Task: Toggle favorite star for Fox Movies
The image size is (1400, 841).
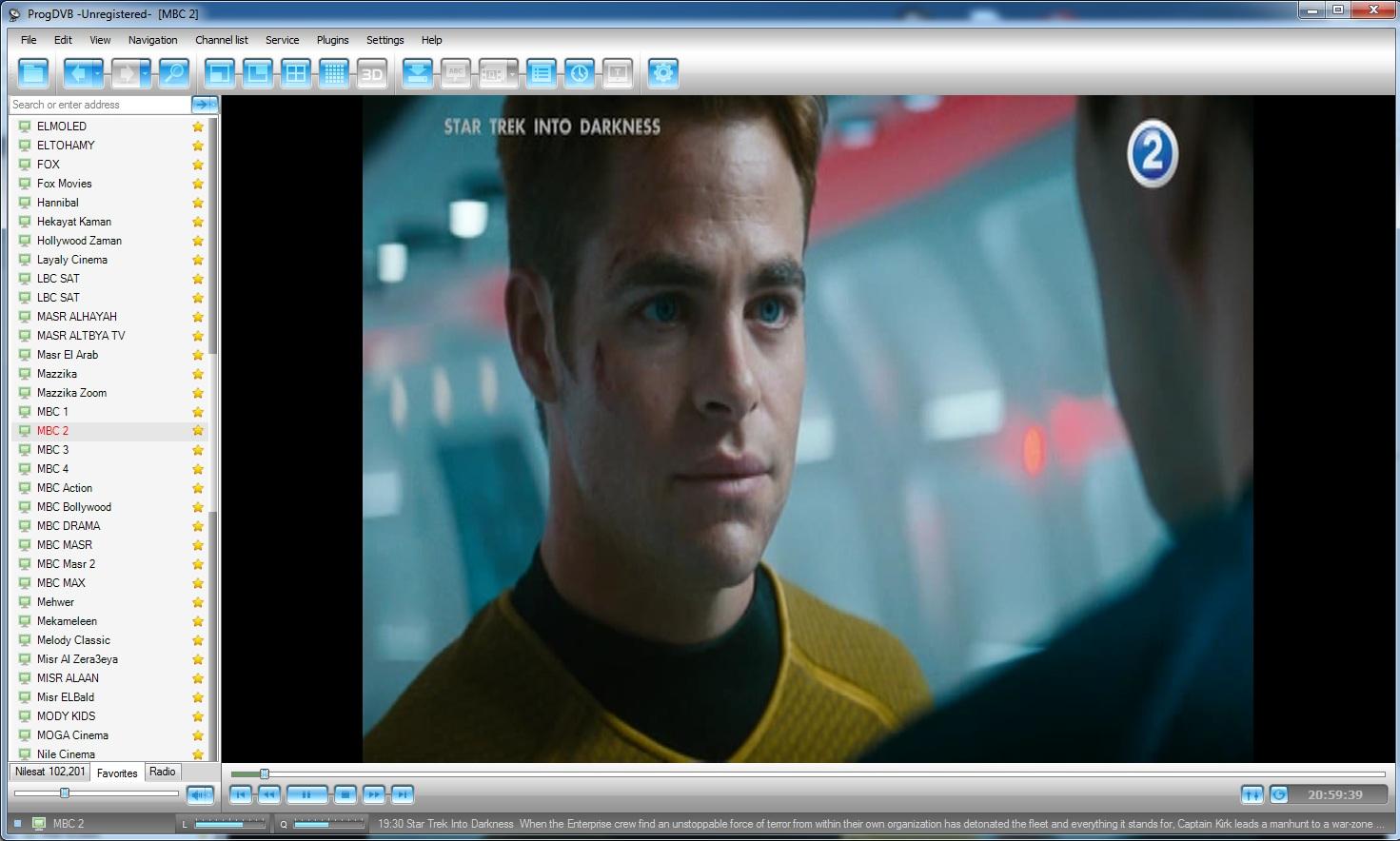Action: tap(198, 184)
